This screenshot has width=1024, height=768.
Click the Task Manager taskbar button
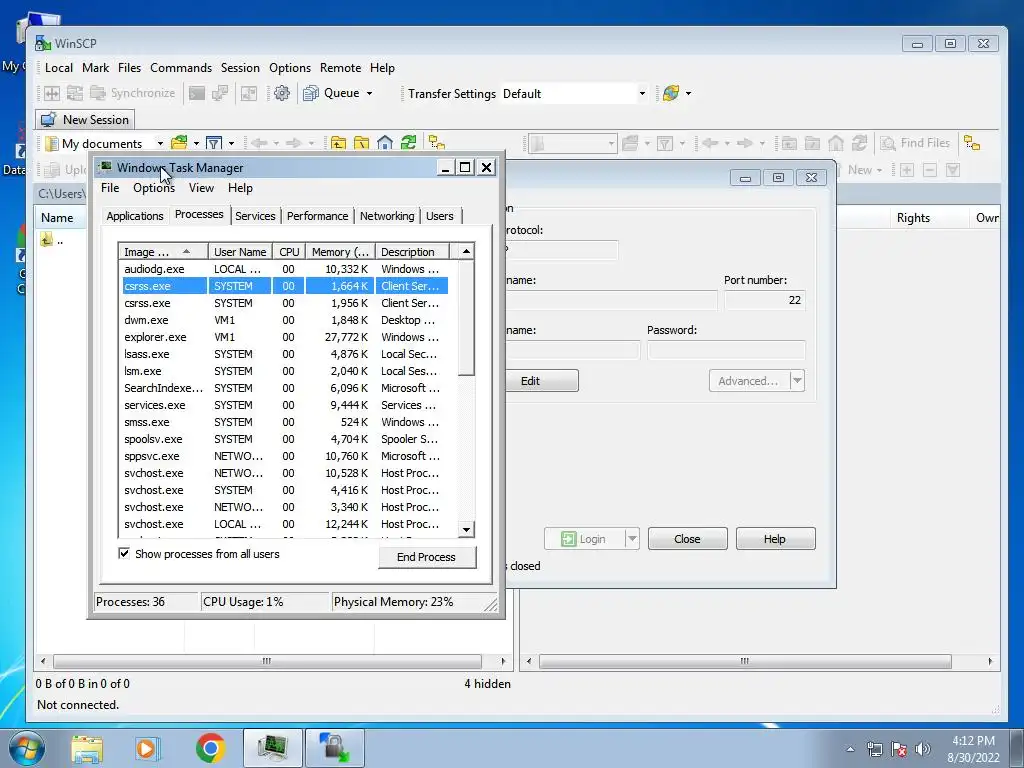click(x=272, y=748)
